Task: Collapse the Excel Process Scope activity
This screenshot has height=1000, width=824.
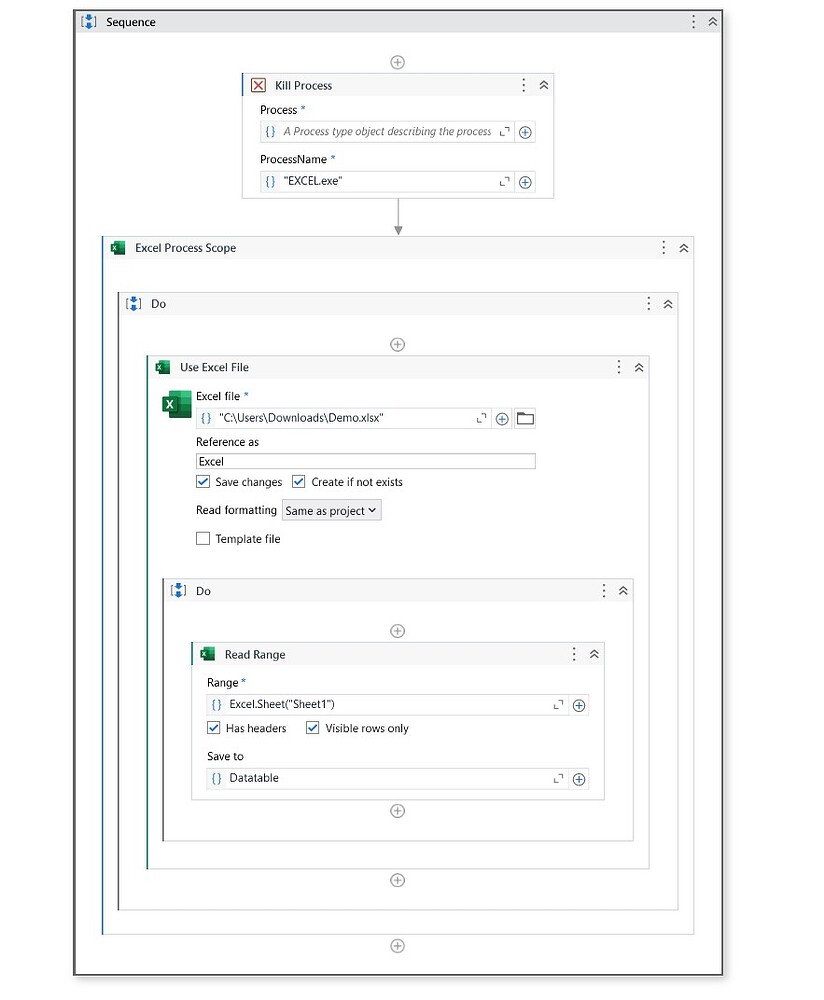Action: pyautogui.click(x=682, y=247)
